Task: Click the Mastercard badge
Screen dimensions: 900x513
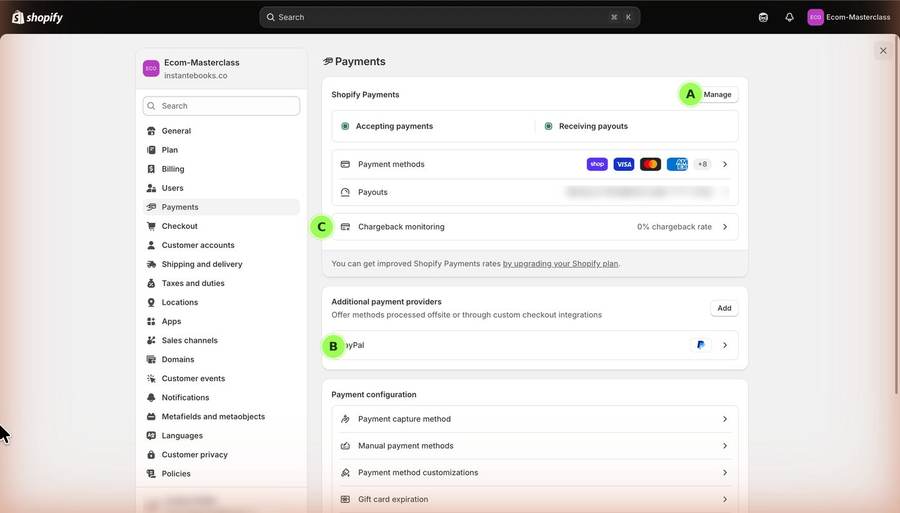Action: pyautogui.click(x=650, y=164)
